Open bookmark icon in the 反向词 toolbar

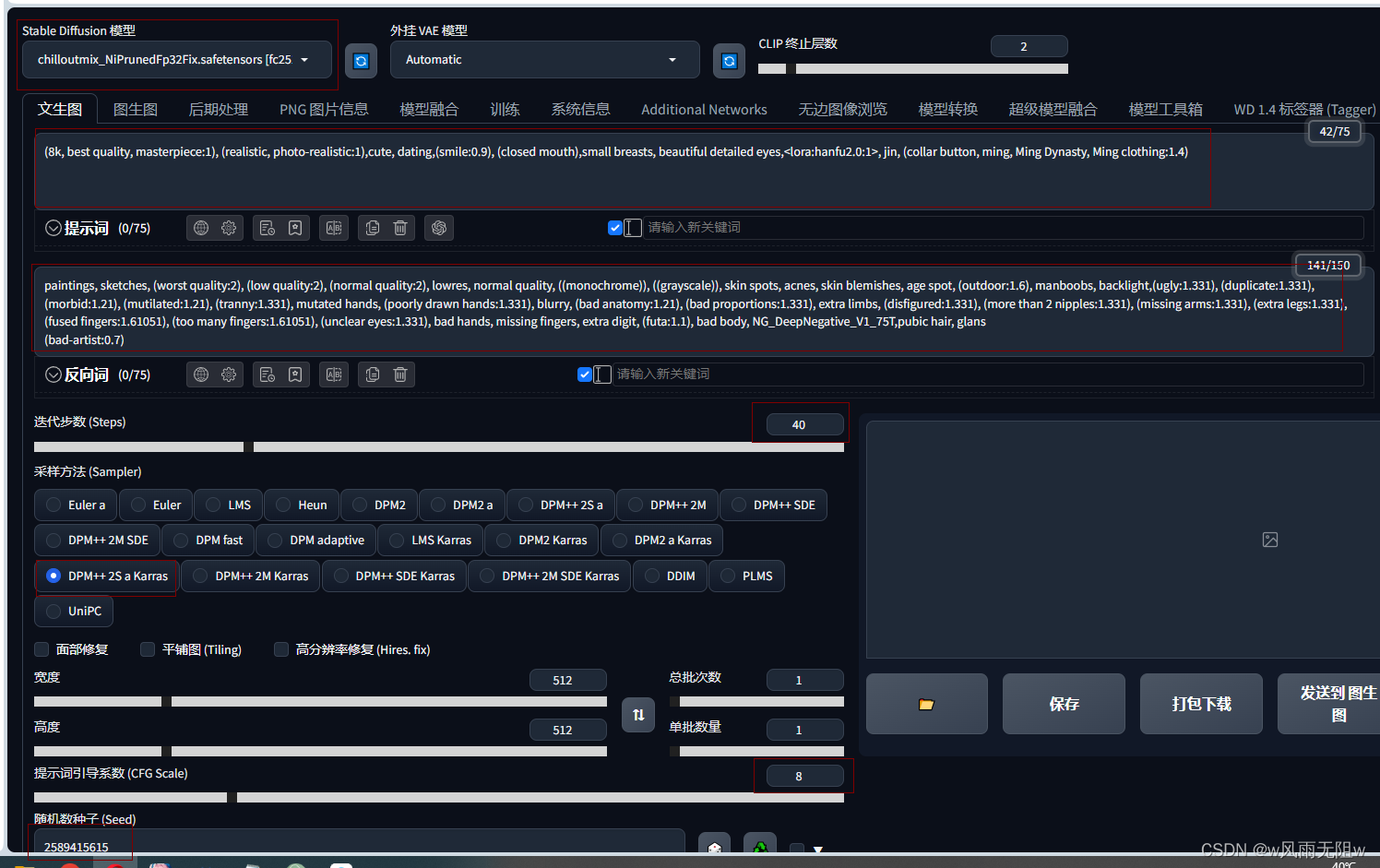[x=295, y=375]
